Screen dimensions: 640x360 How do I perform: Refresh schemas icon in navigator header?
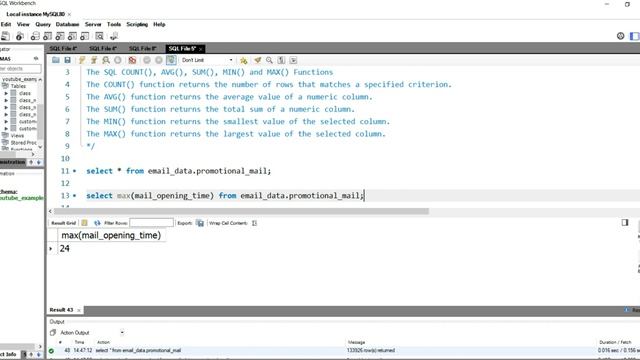[36, 58]
